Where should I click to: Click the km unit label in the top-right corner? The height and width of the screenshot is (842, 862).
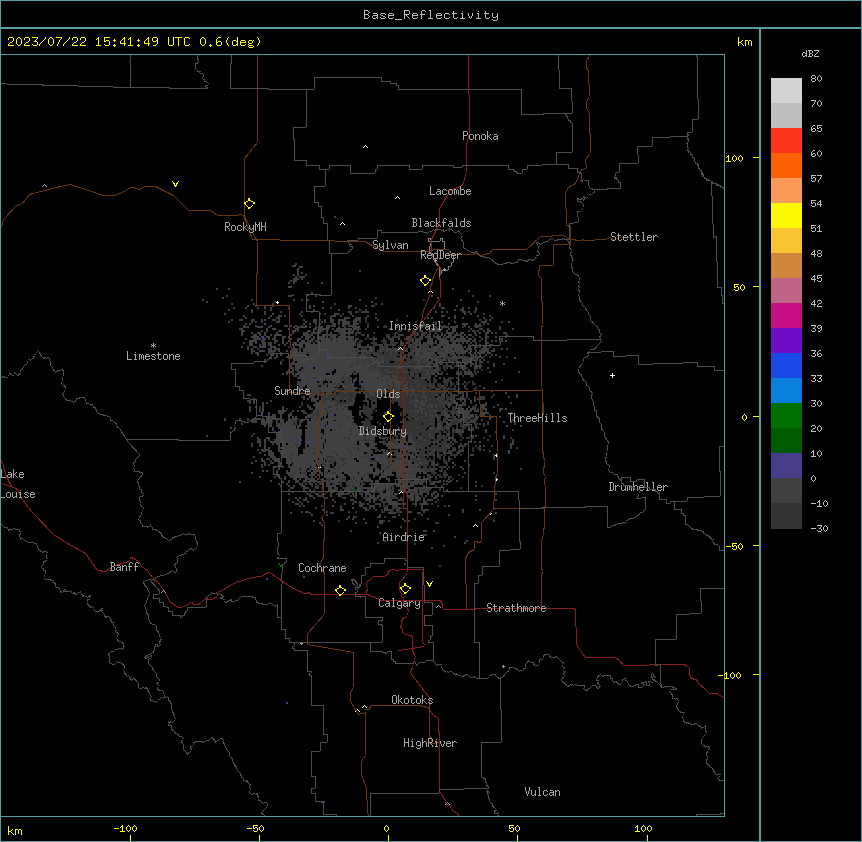click(x=744, y=42)
